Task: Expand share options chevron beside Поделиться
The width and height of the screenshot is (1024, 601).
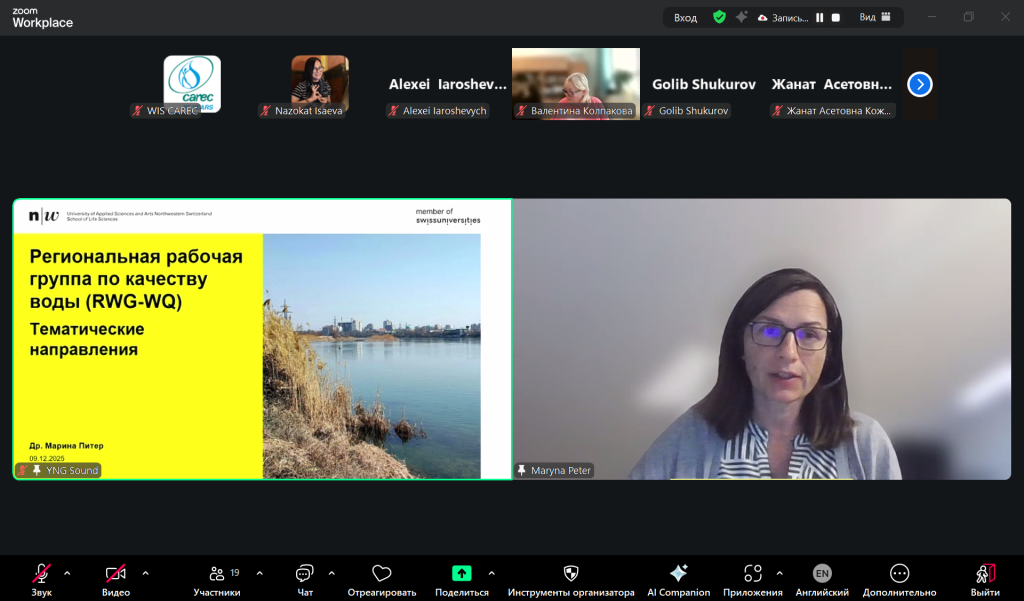Action: click(491, 573)
